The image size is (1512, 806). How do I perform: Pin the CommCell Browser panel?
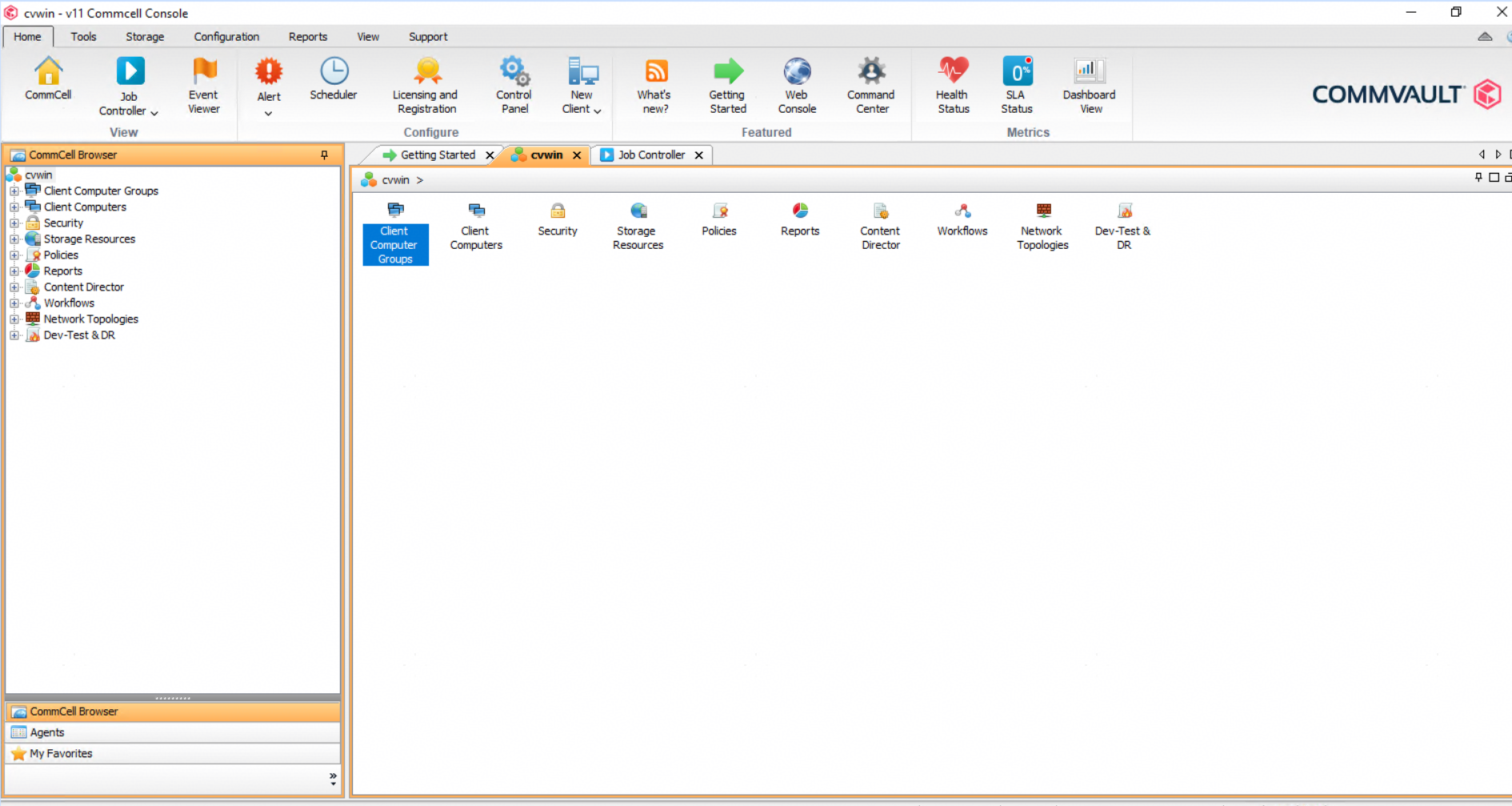[x=324, y=154]
